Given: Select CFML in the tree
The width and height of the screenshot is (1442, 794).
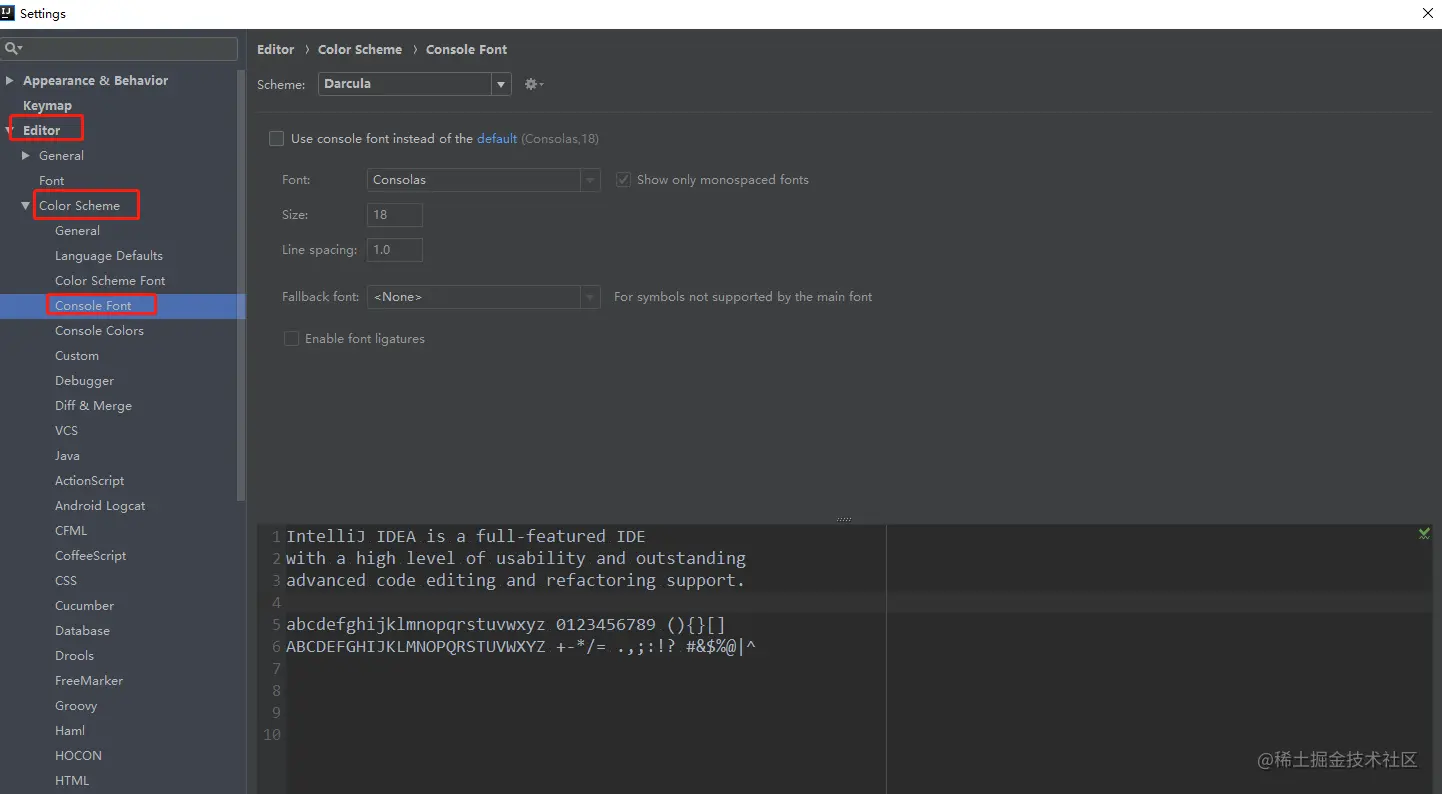Looking at the screenshot, I should tap(71, 530).
